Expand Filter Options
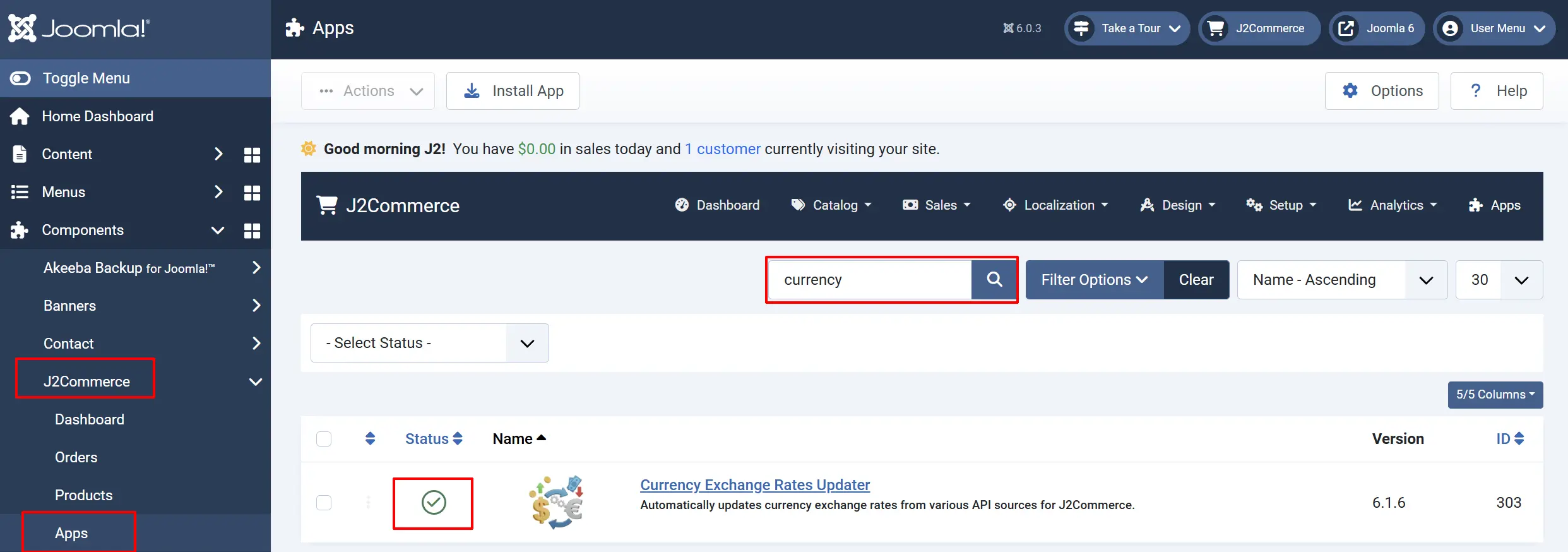The width and height of the screenshot is (1568, 552). pos(1095,280)
